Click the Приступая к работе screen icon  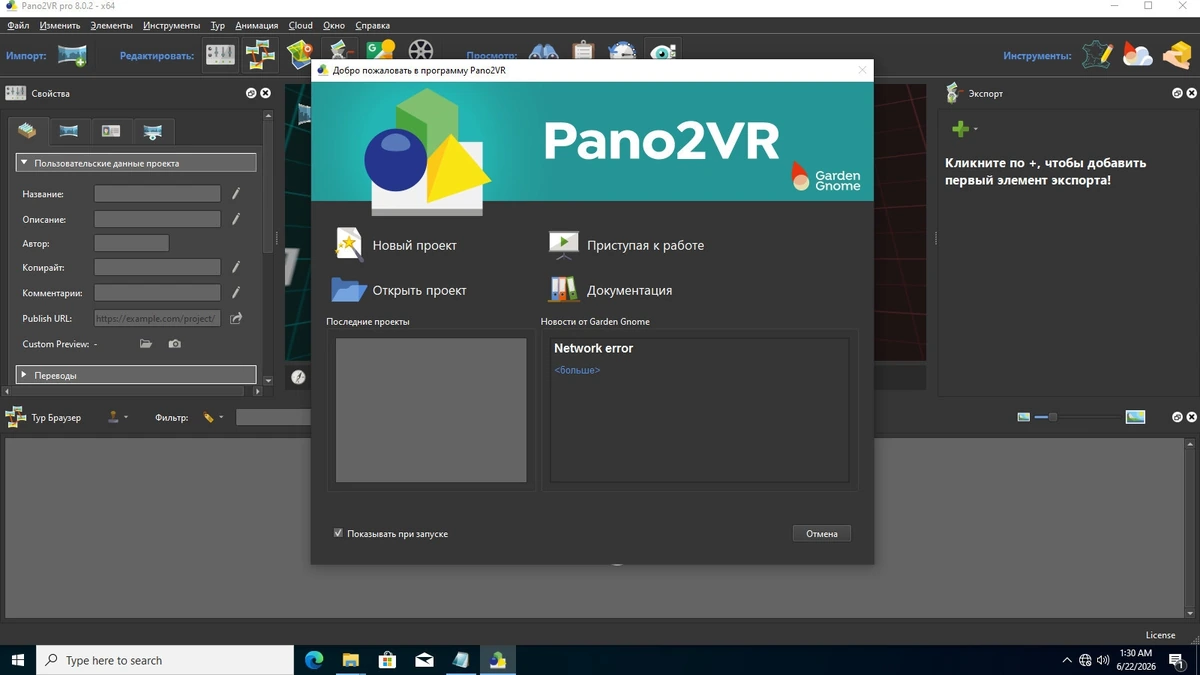[x=564, y=245]
